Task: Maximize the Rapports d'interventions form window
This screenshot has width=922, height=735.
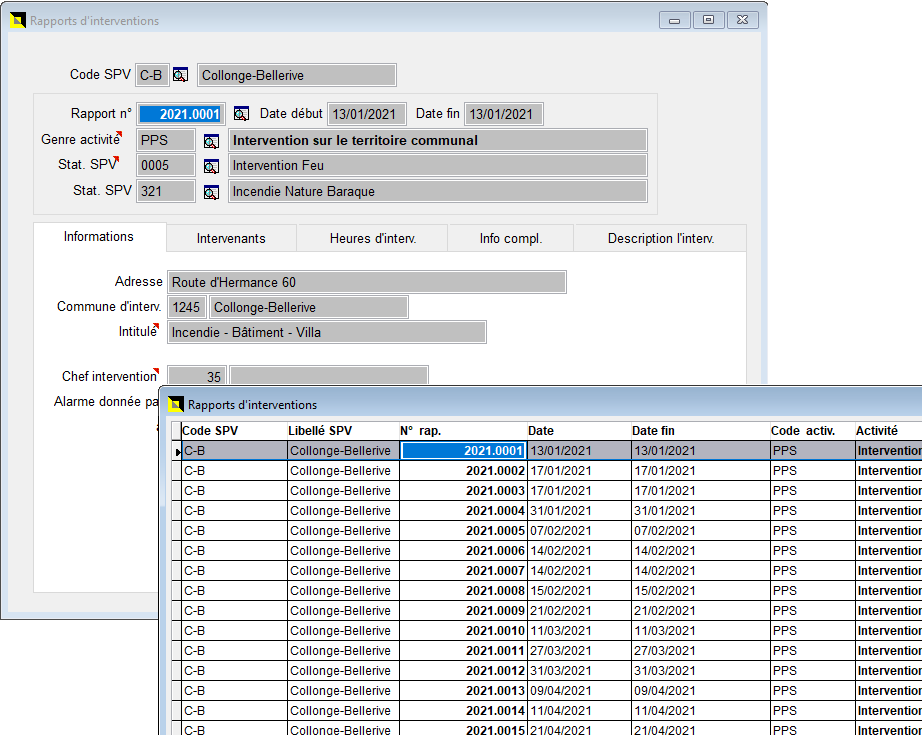Action: pyautogui.click(x=708, y=20)
